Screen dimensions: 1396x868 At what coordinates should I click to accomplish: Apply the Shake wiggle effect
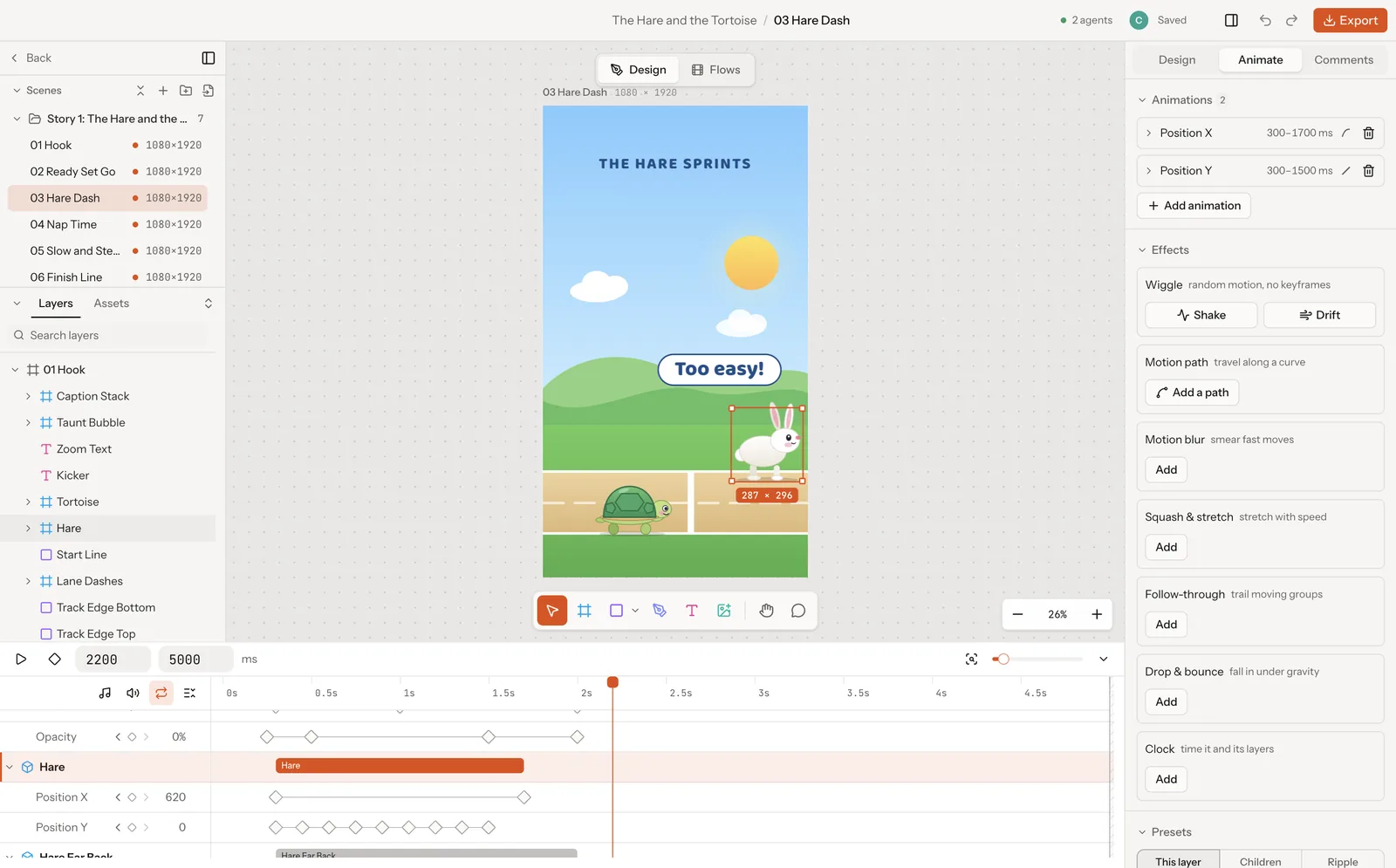coord(1201,315)
